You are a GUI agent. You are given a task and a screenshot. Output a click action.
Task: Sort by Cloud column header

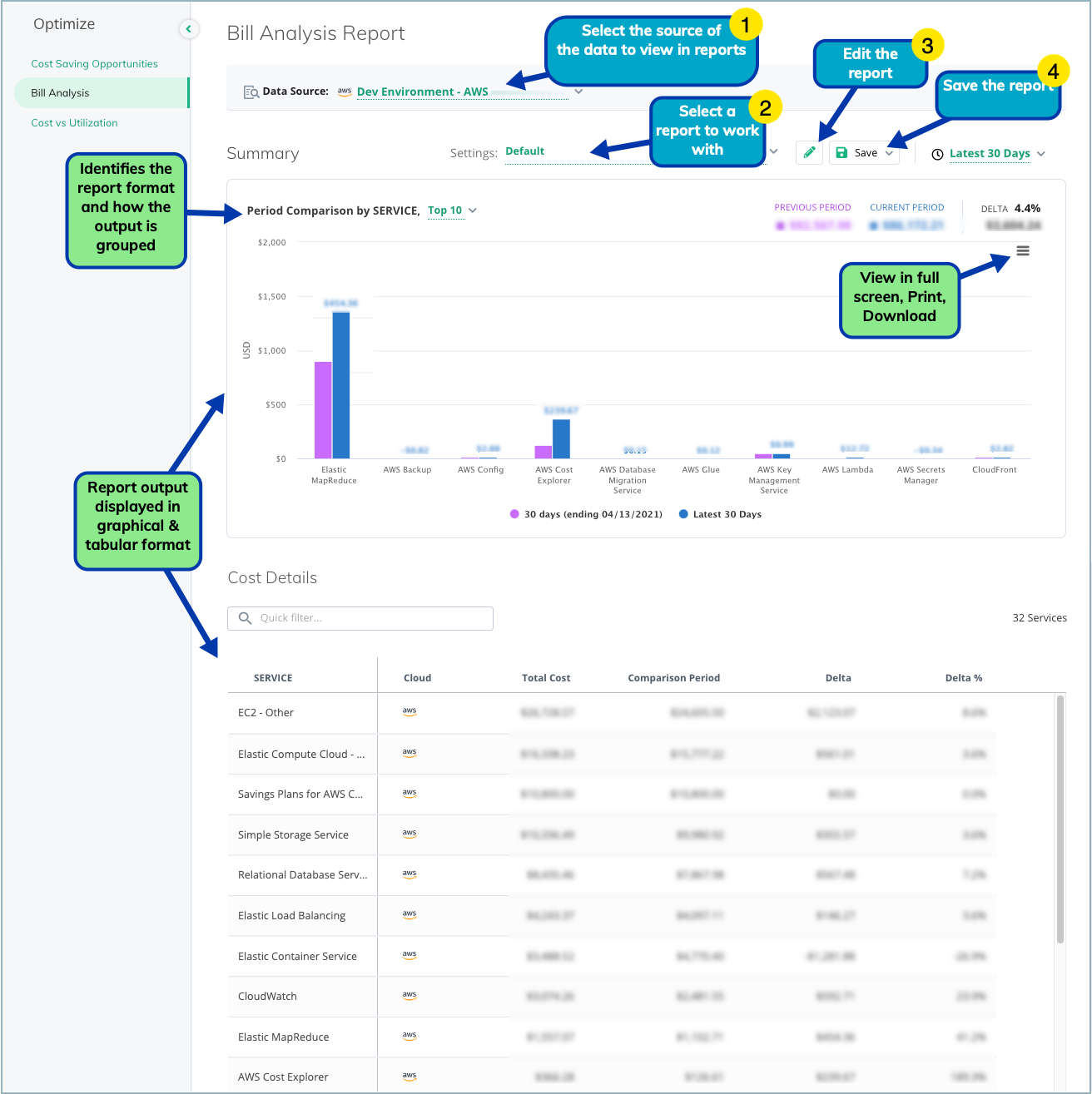tap(417, 678)
